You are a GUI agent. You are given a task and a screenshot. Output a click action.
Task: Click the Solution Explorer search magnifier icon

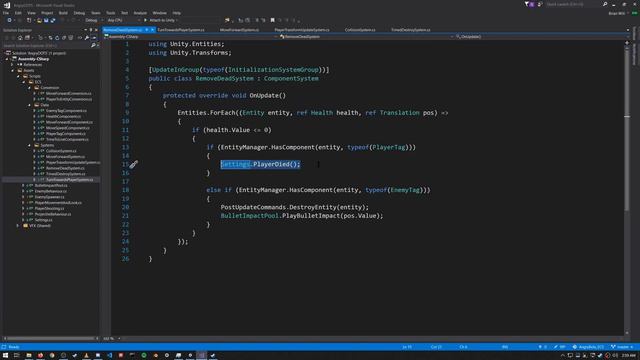(x=93, y=45)
